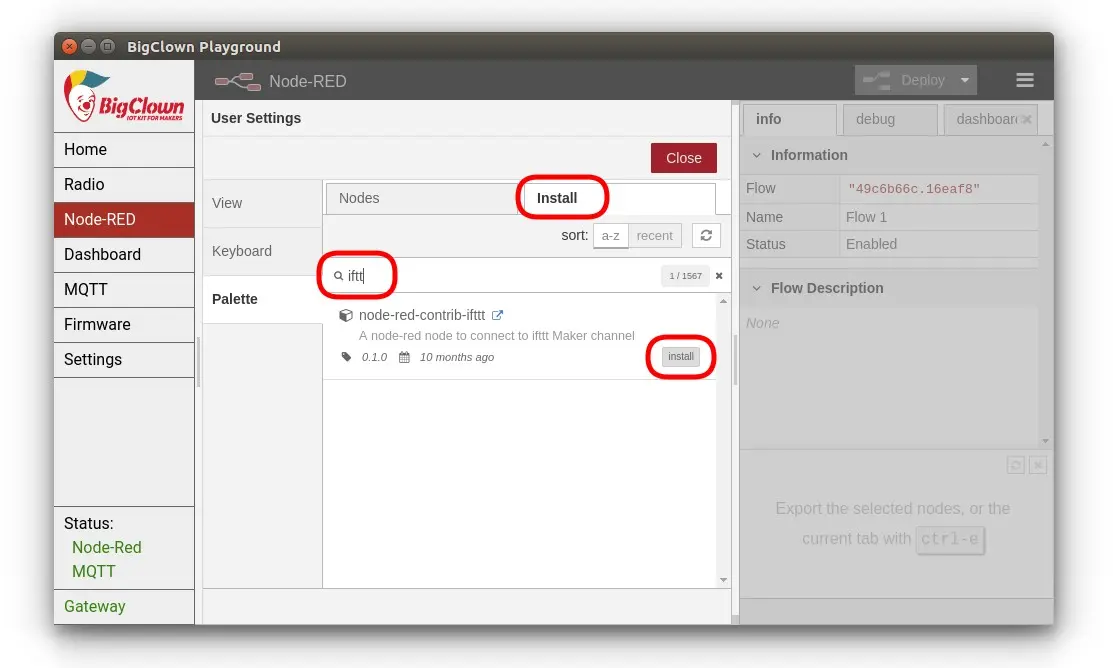1113x668 pixels.
Task: Select Palette in User Settings
Action: [x=263, y=300]
